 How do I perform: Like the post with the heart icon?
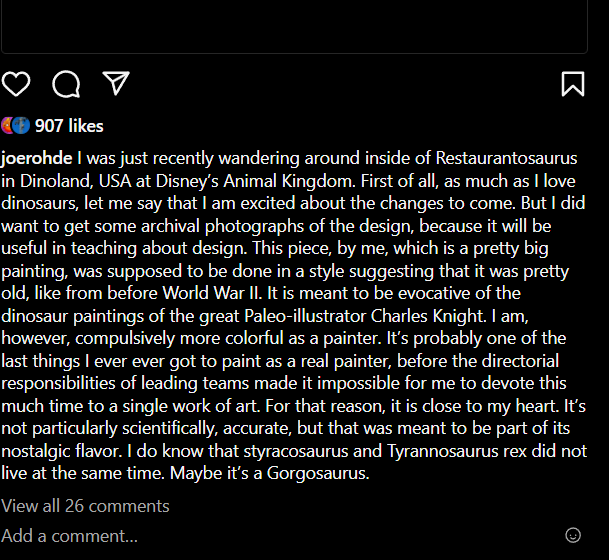16,84
